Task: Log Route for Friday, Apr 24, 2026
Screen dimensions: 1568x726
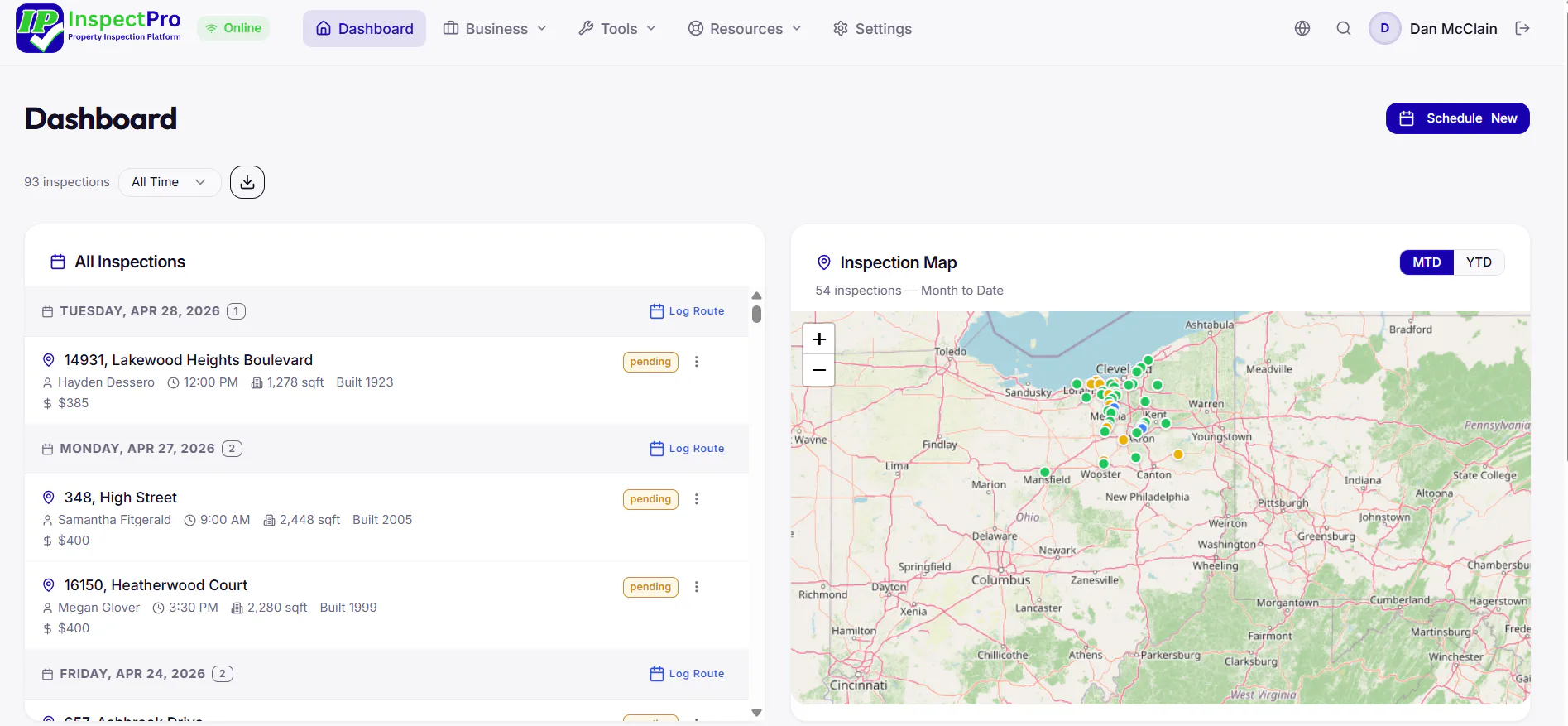Action: 687,674
